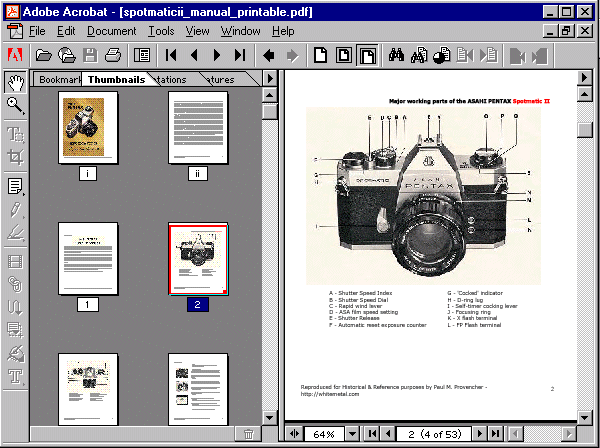Click the greyed Go to next view arrow
The image size is (600, 448).
pyautogui.click(x=292, y=56)
